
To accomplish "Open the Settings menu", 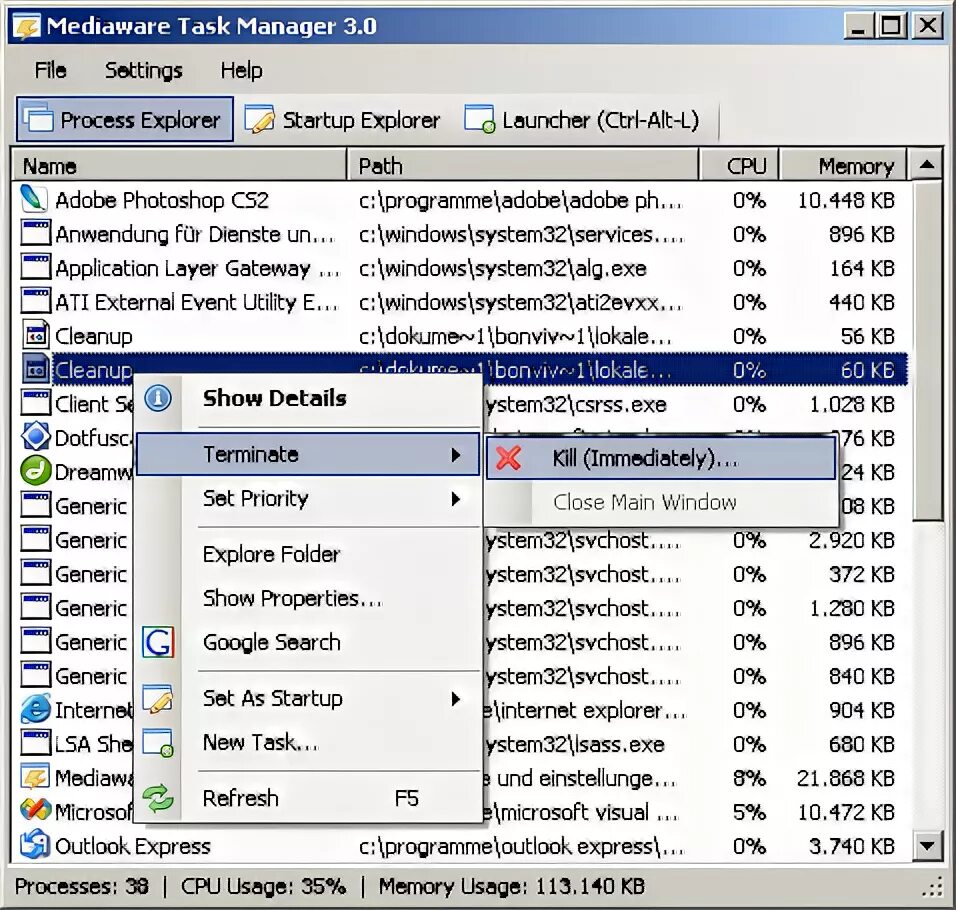I will coord(144,71).
